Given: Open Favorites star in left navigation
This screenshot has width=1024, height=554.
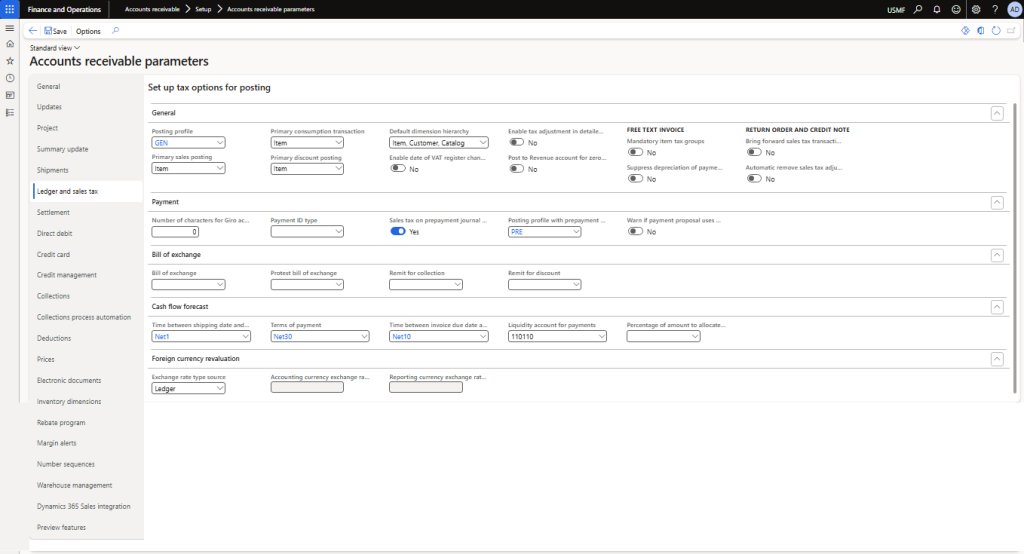Looking at the screenshot, I should 10,61.
